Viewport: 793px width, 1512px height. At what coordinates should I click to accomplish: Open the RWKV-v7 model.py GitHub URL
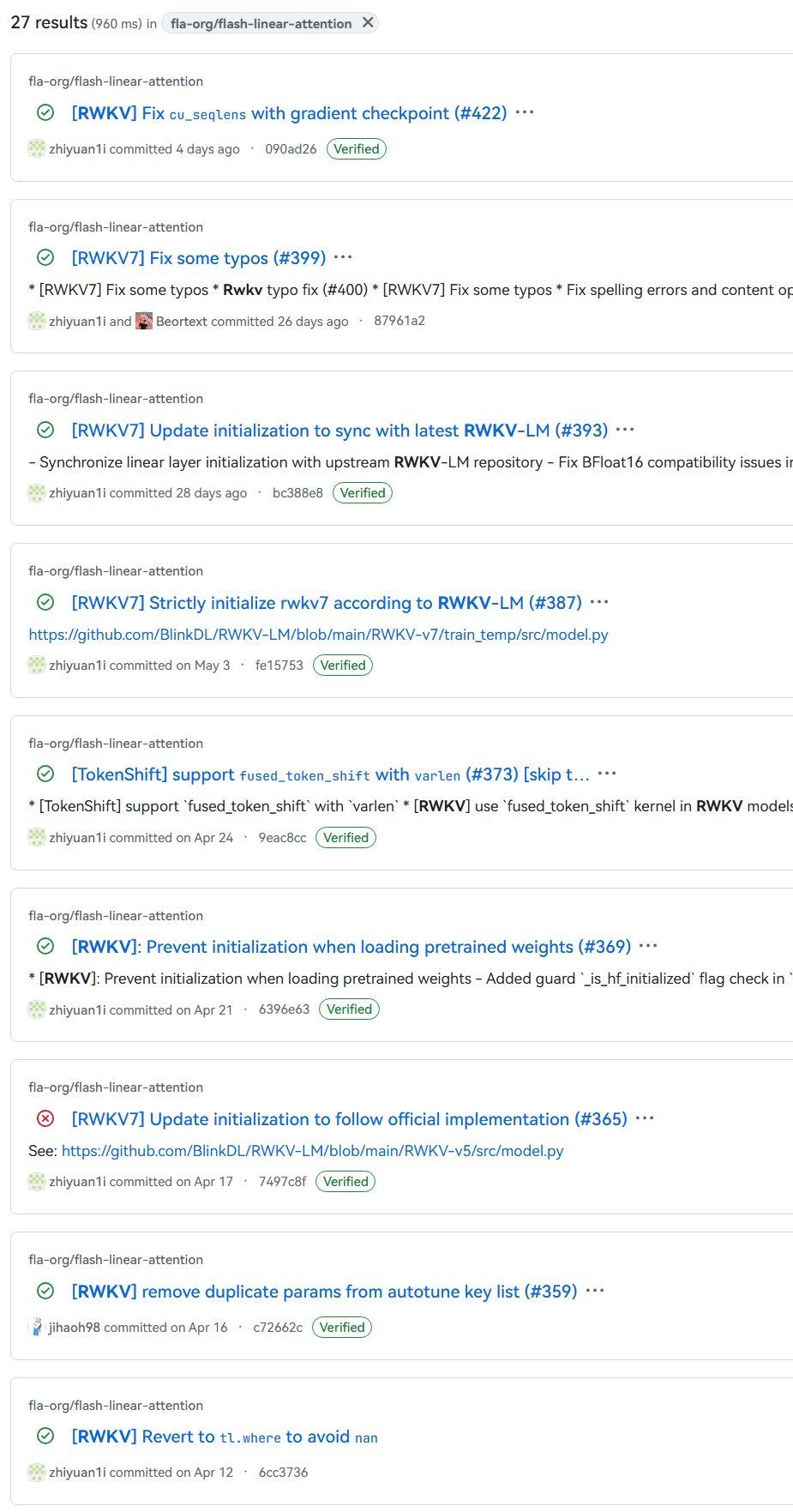[318, 635]
